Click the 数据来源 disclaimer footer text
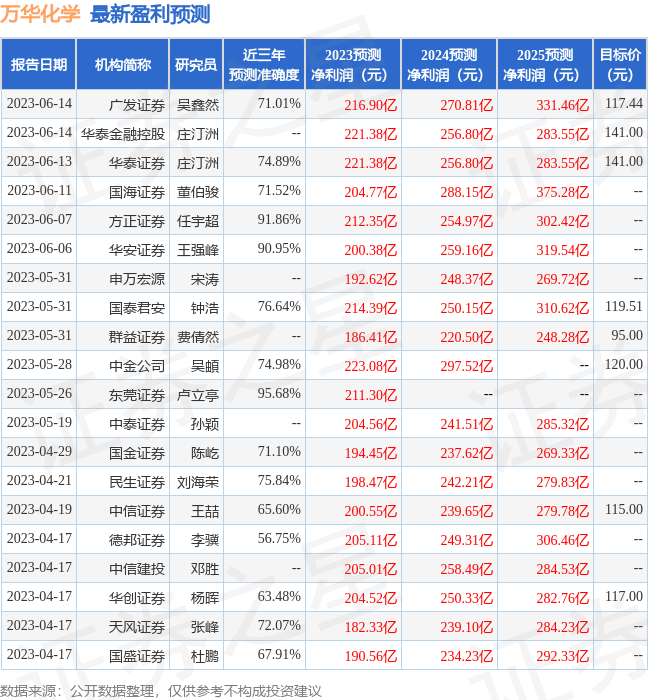The width and height of the screenshot is (648, 700). pyautogui.click(x=161, y=691)
